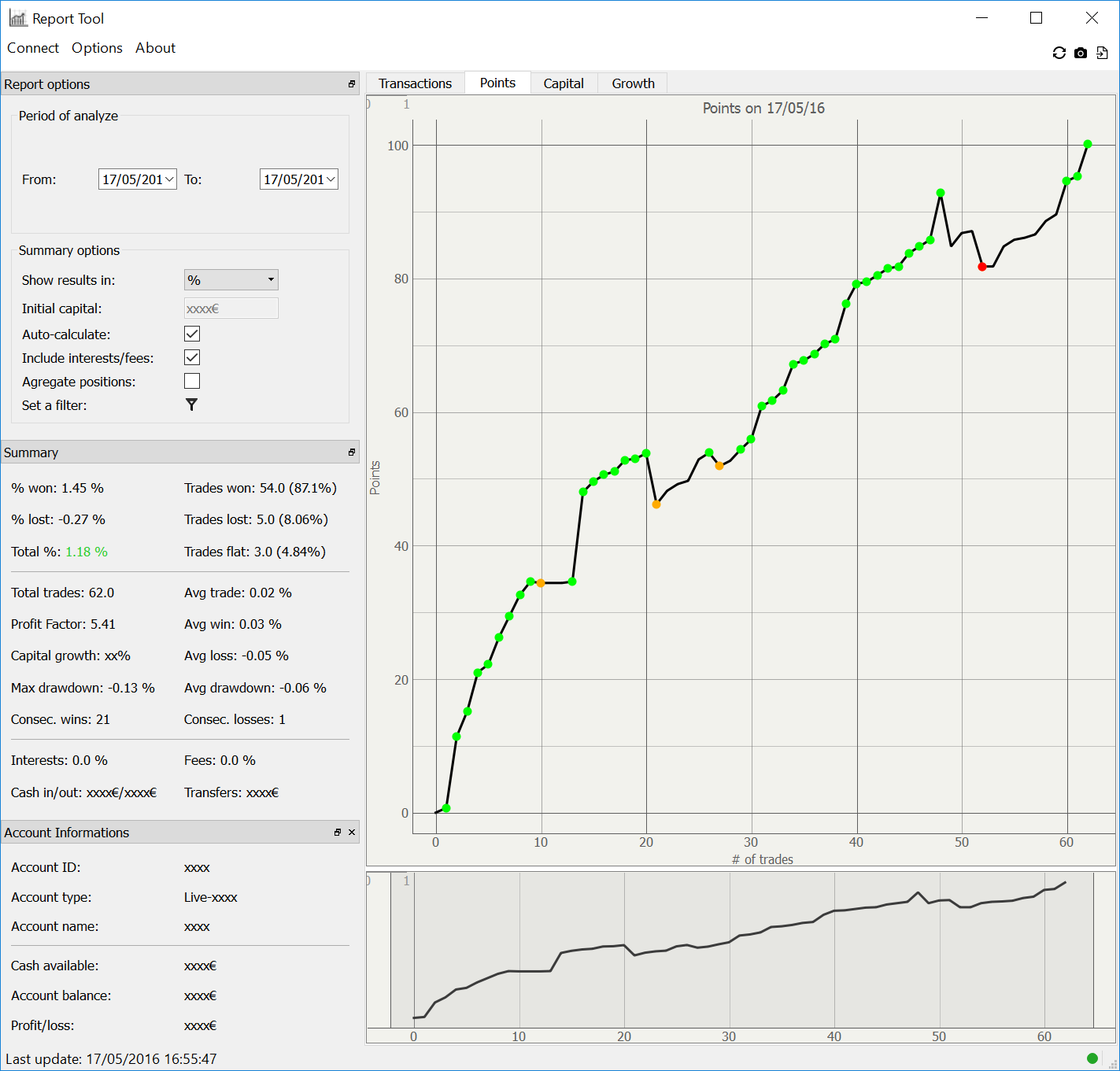Toggle the Auto-calculate checkbox

(x=192, y=334)
